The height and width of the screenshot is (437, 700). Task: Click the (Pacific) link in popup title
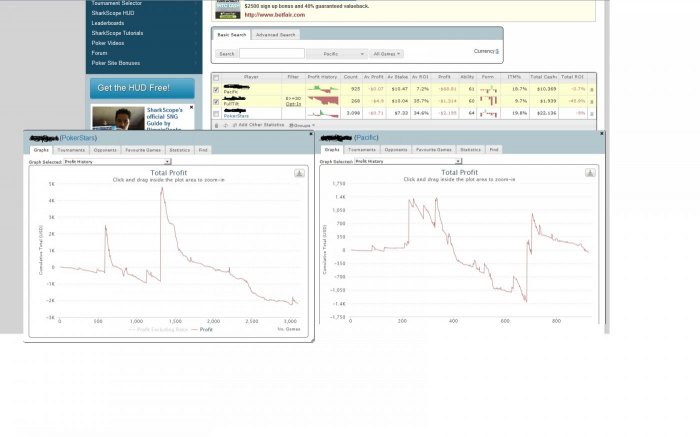[x=366, y=137]
